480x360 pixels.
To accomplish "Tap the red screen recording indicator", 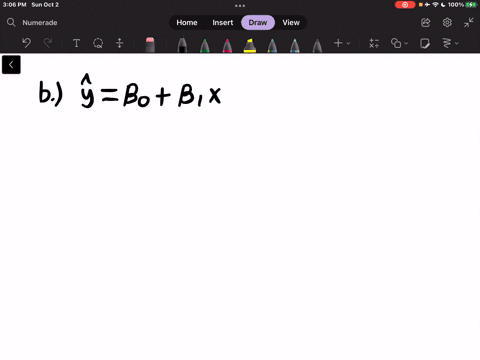I will pos(405,5).
